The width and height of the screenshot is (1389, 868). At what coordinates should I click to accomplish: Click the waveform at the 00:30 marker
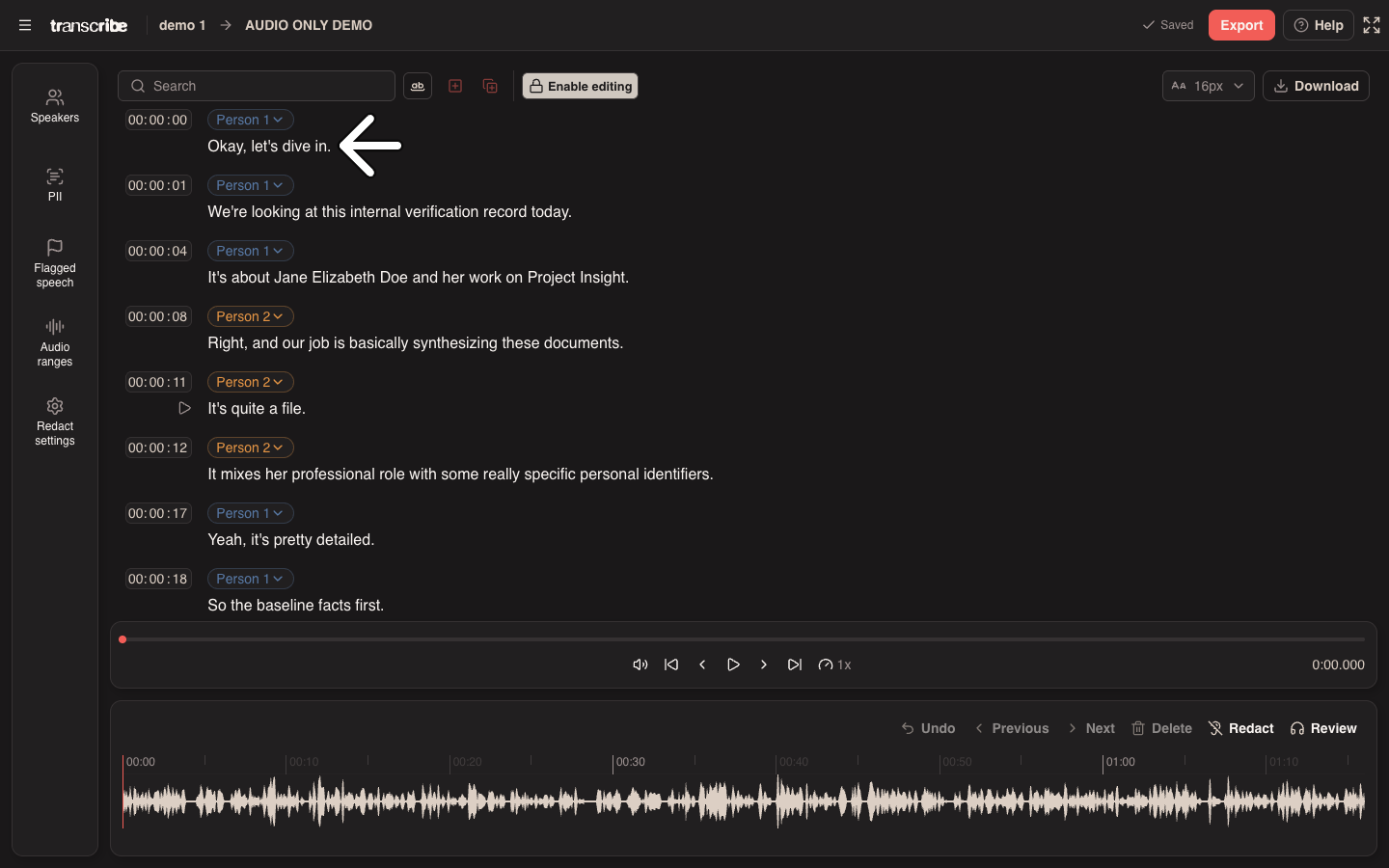pyautogui.click(x=613, y=800)
